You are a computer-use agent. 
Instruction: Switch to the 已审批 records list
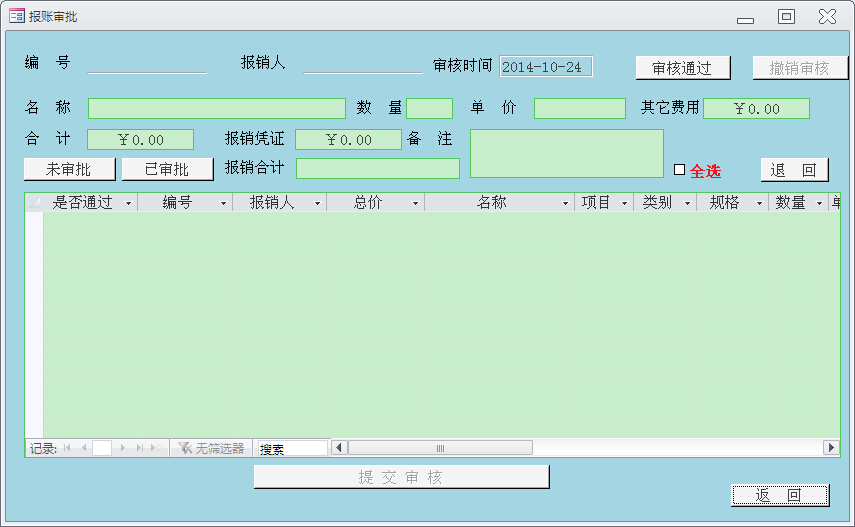[x=167, y=169]
